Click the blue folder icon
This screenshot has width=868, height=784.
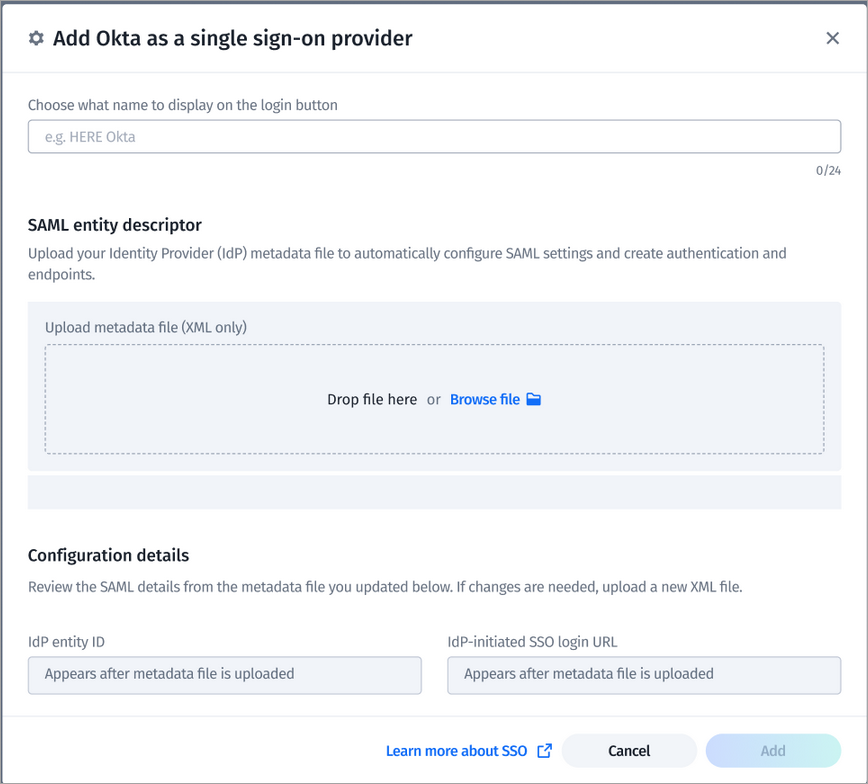tap(533, 399)
